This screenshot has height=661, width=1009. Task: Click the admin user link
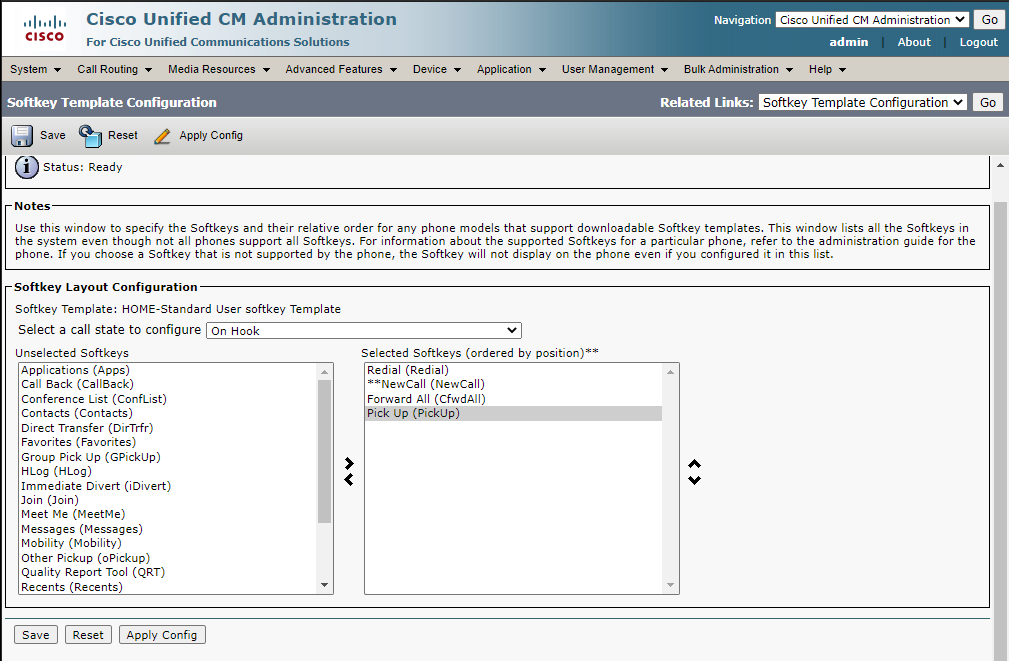coord(848,42)
